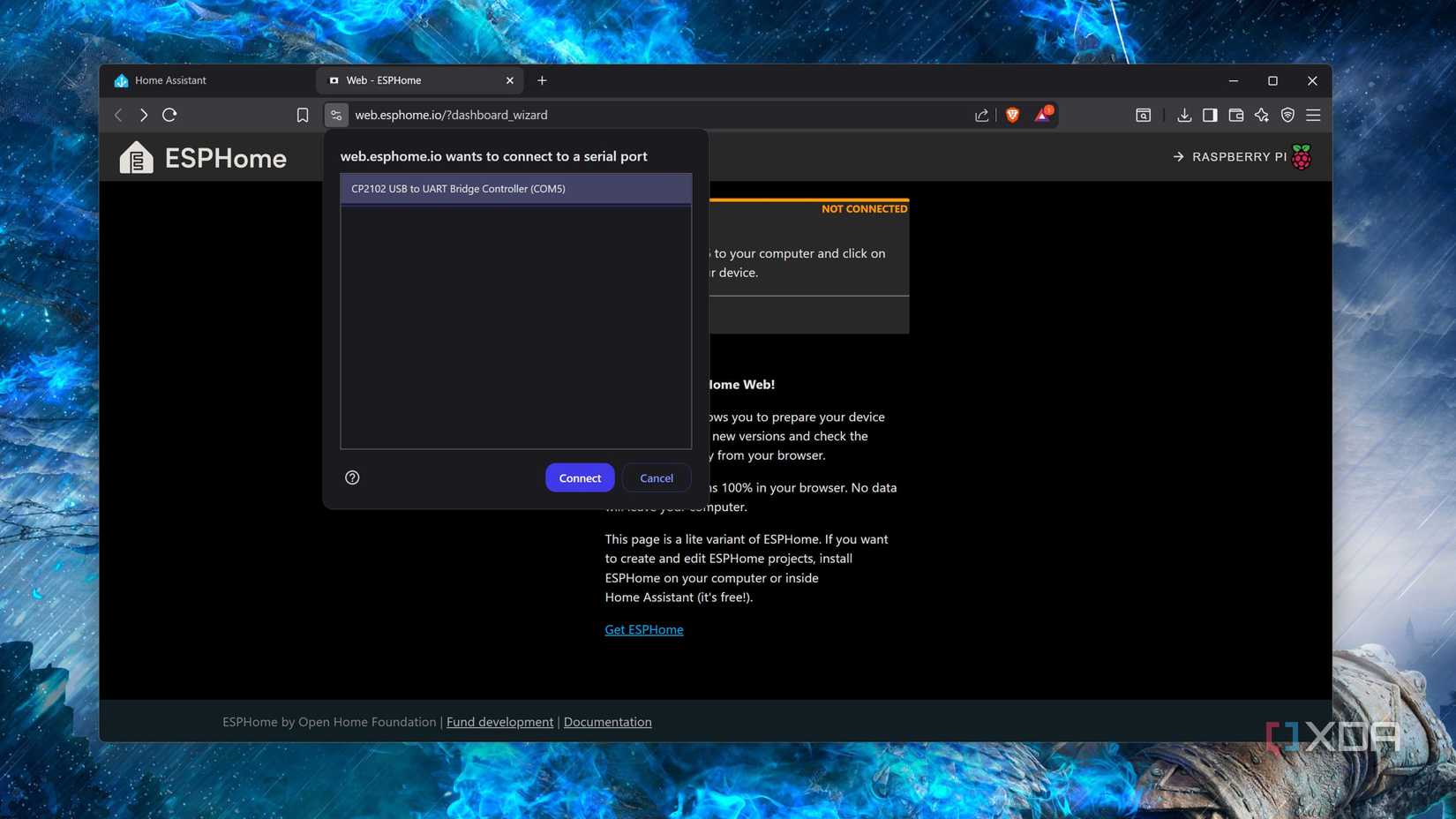This screenshot has width=1456, height=819.
Task: Open the Documentation footer link
Action: click(608, 722)
